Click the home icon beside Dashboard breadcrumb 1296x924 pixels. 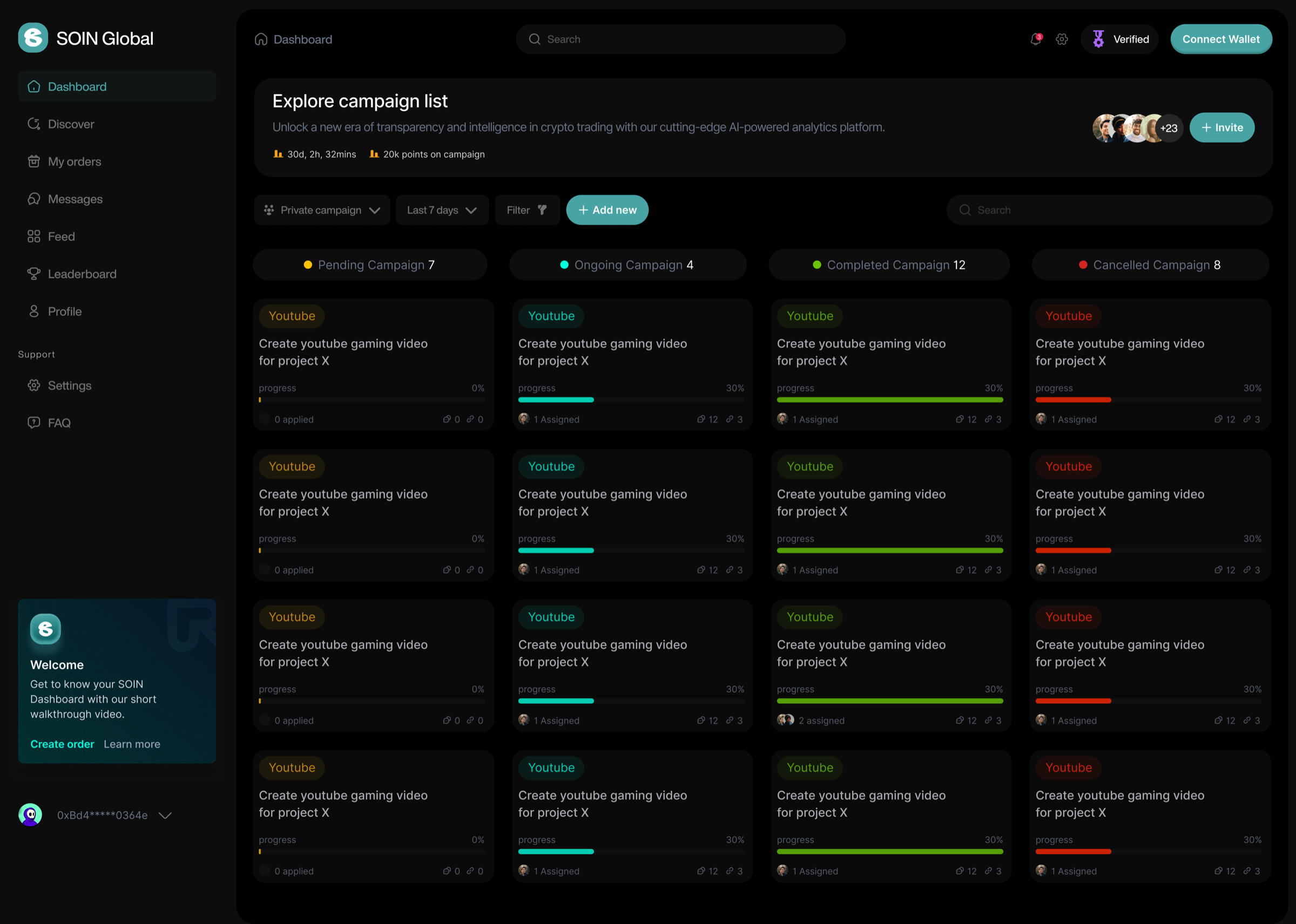[x=261, y=39]
